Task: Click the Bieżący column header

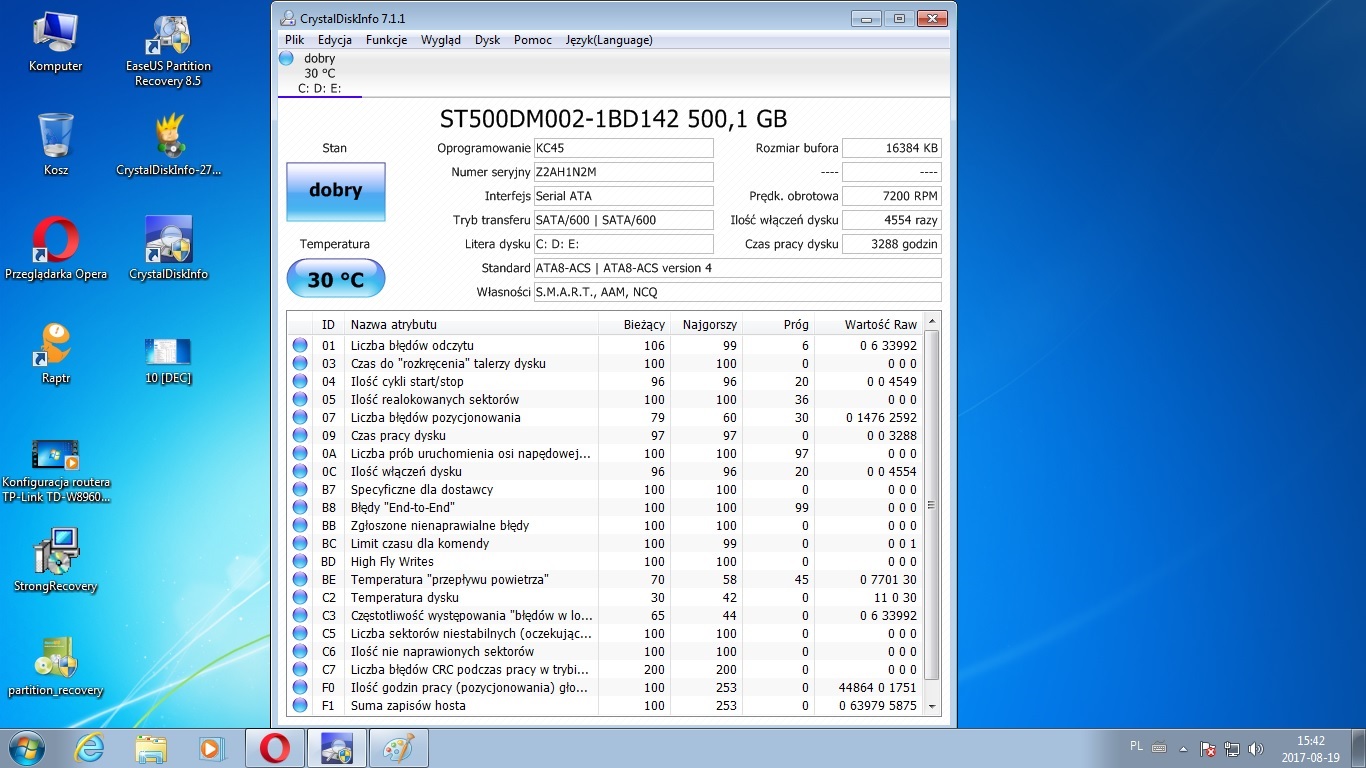Action: coord(635,324)
